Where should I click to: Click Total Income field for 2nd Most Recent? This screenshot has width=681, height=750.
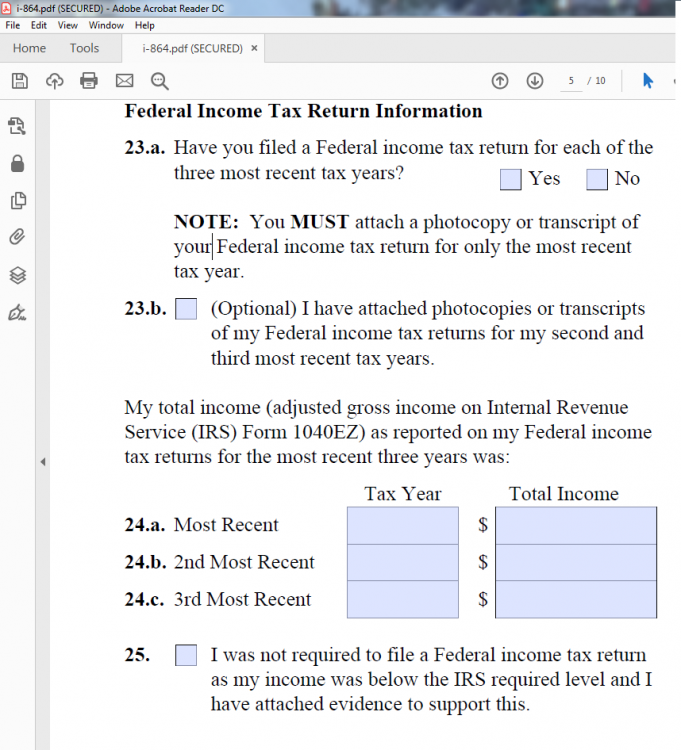pyautogui.click(x=576, y=562)
